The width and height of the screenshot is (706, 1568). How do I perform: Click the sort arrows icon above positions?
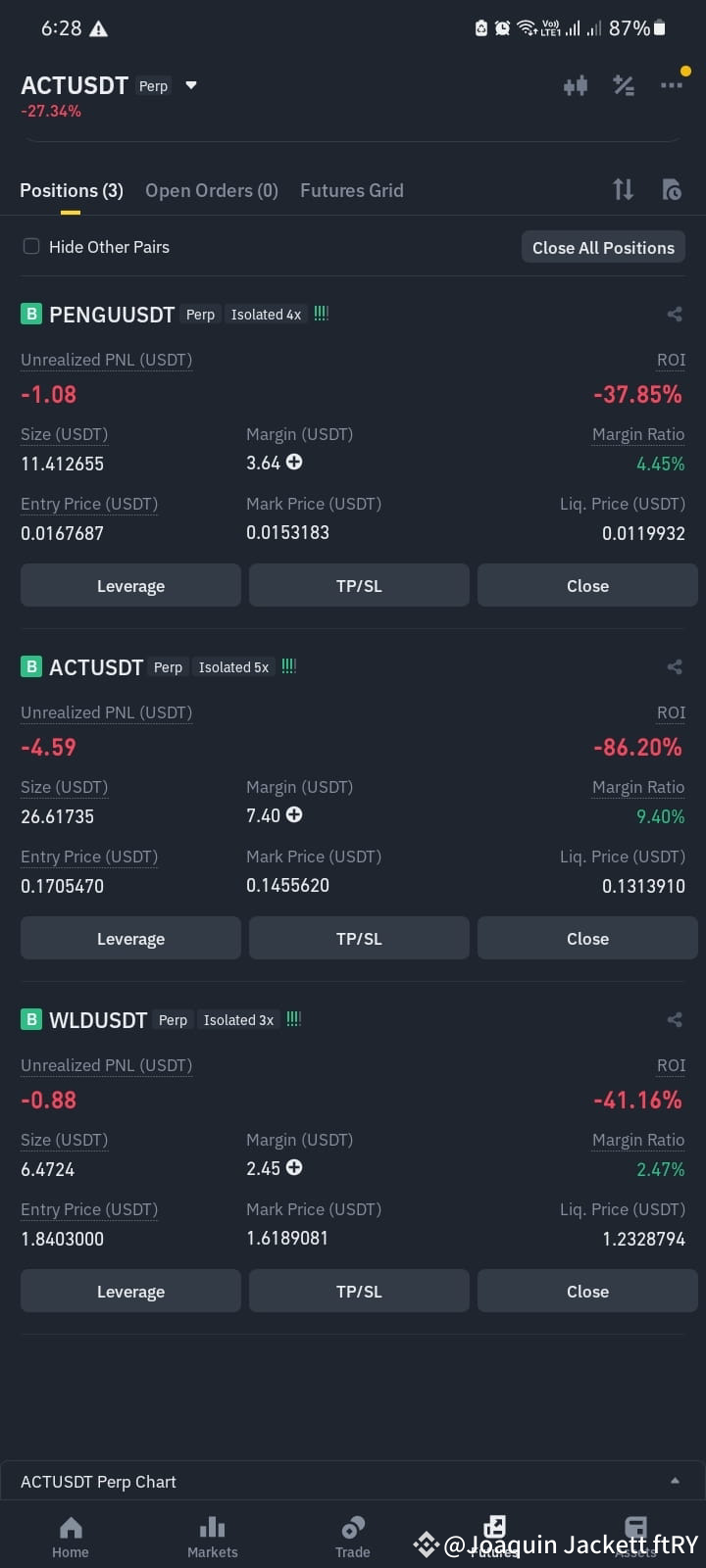[x=623, y=189]
